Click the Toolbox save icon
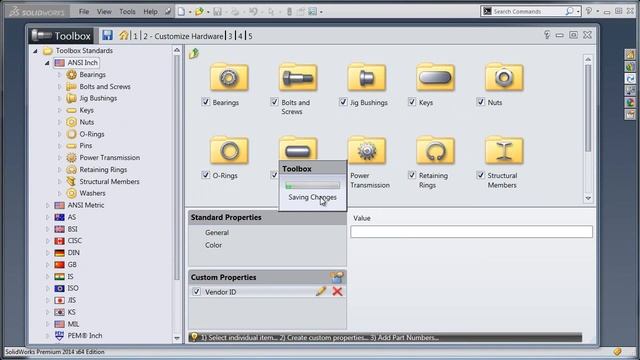 point(107,36)
